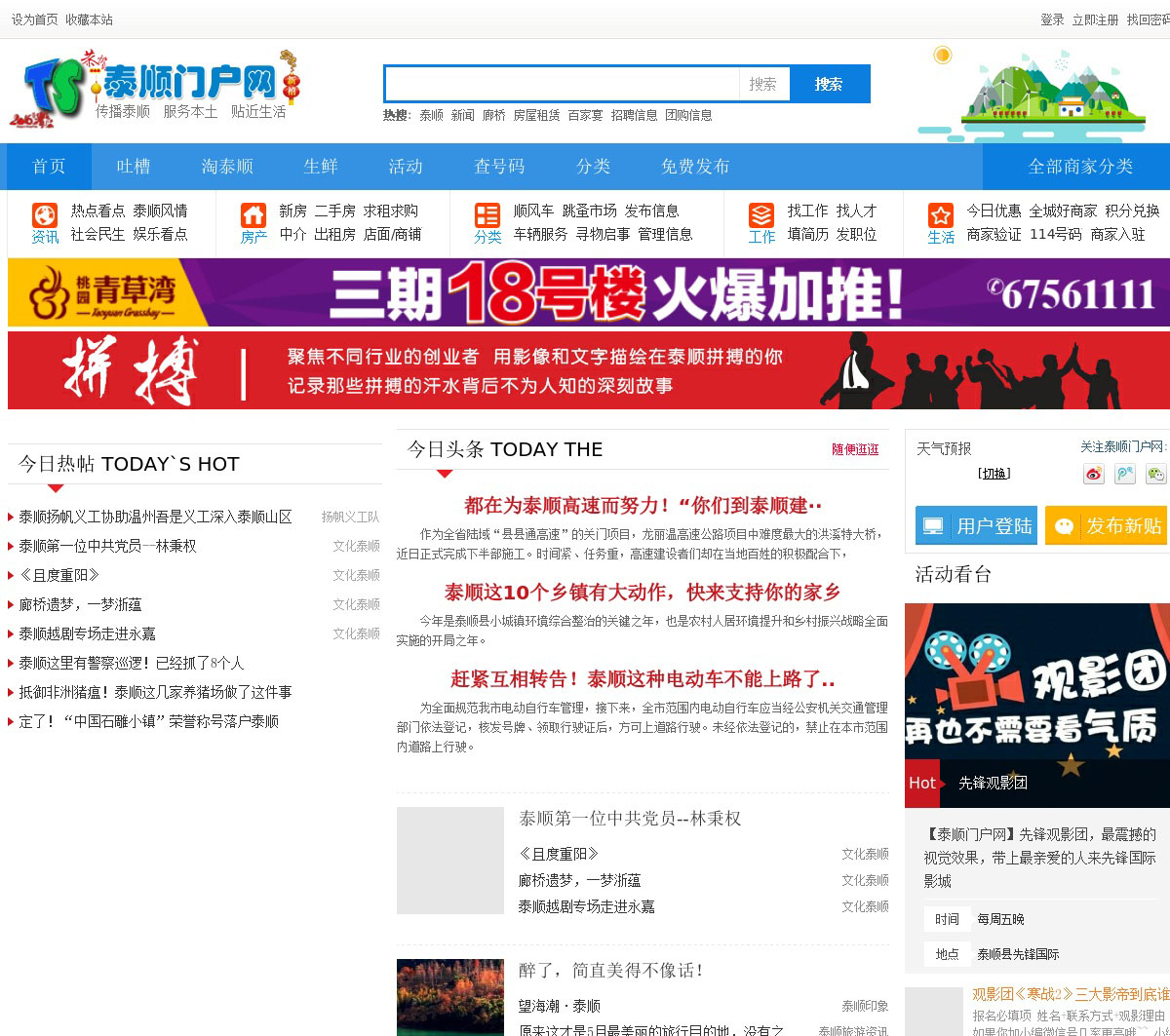The image size is (1170, 1036).
Task: Click the 用户登陆 button
Action: [976, 525]
